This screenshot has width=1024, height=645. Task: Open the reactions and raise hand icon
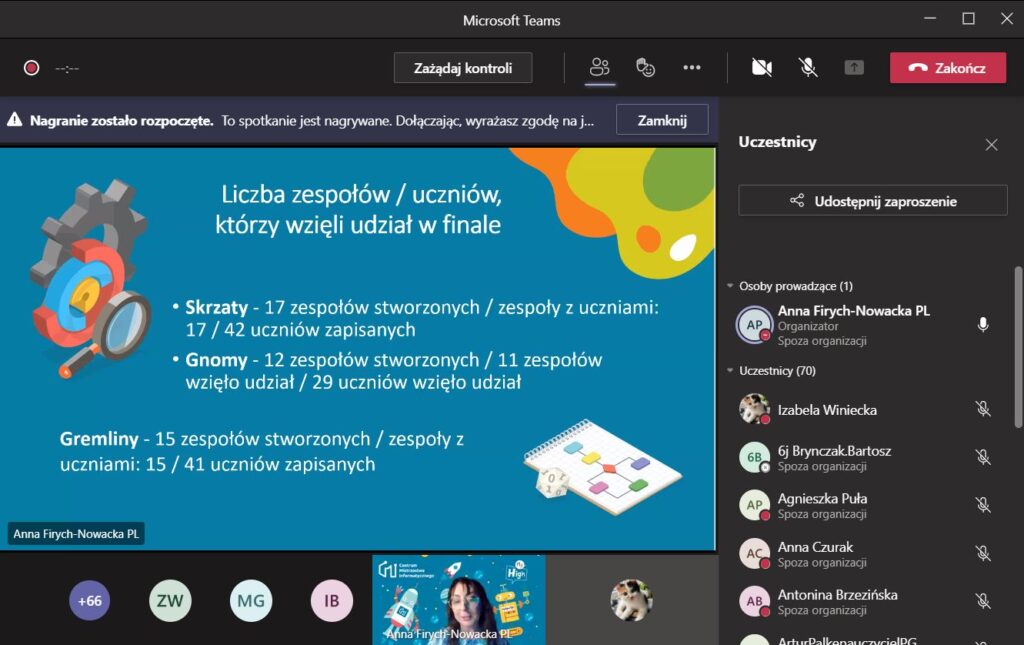click(x=646, y=68)
